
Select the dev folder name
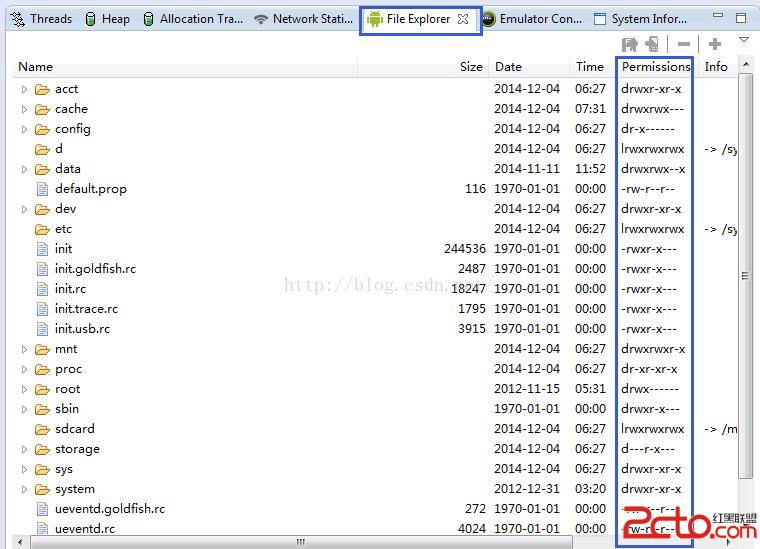tap(65, 209)
